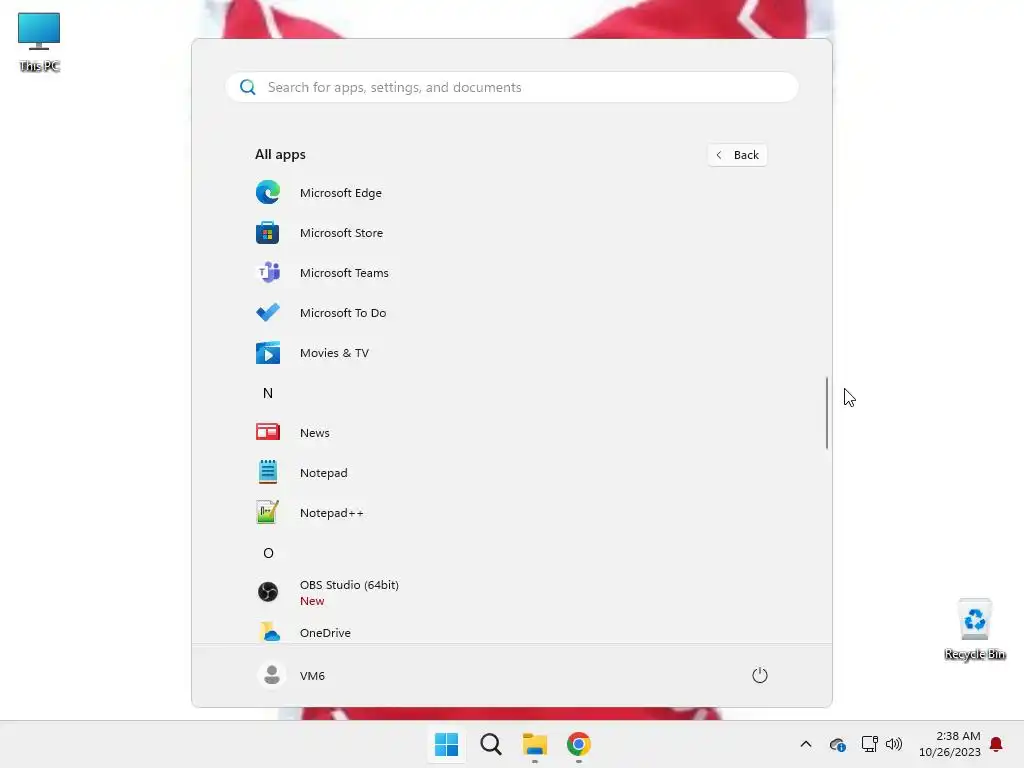The image size is (1024, 768).
Task: Launch Microsoft To Do checkmark icon
Action: click(x=268, y=313)
